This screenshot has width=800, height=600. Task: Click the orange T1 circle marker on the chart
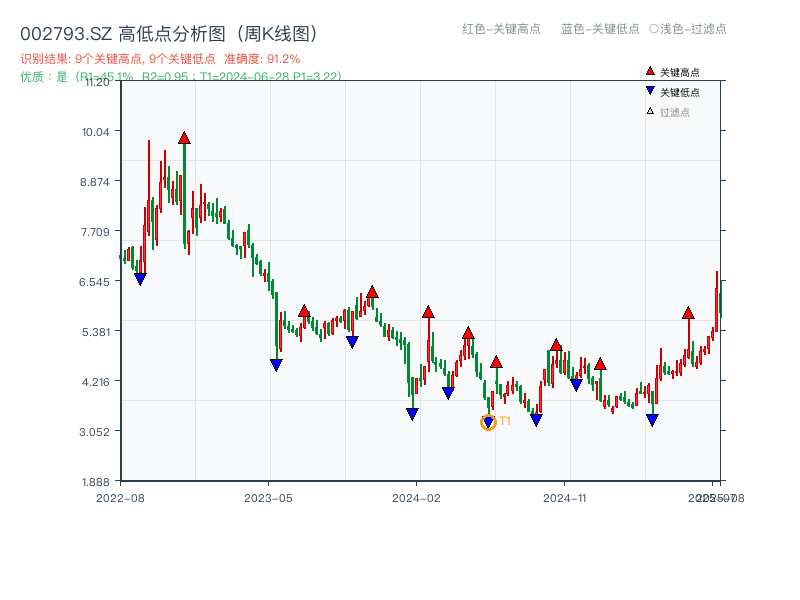pos(489,421)
